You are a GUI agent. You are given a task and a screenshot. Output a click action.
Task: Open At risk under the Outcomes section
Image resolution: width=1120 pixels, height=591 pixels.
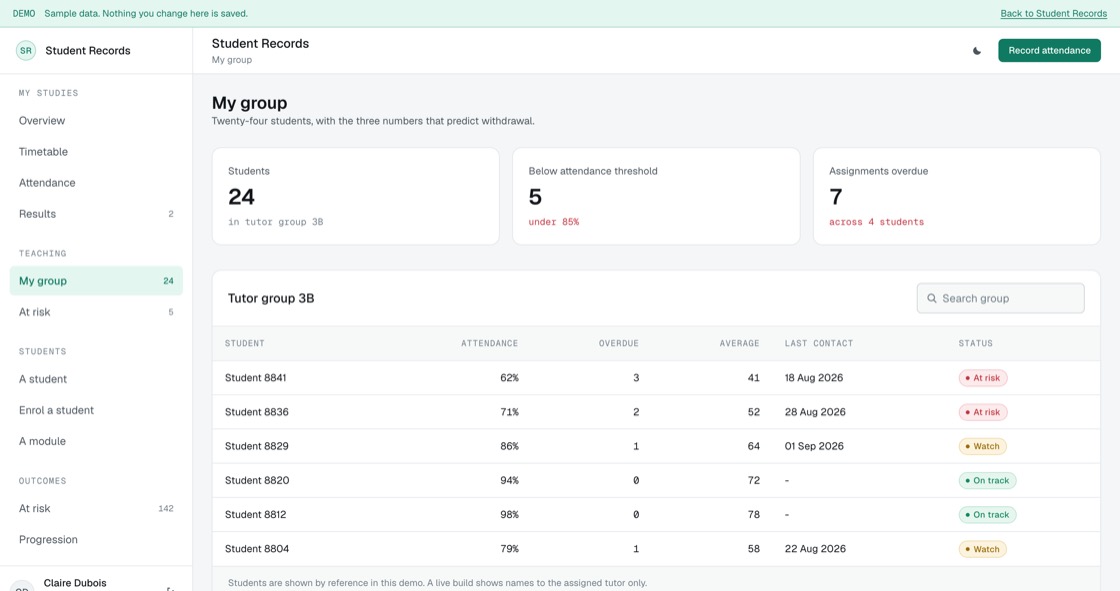(96, 509)
